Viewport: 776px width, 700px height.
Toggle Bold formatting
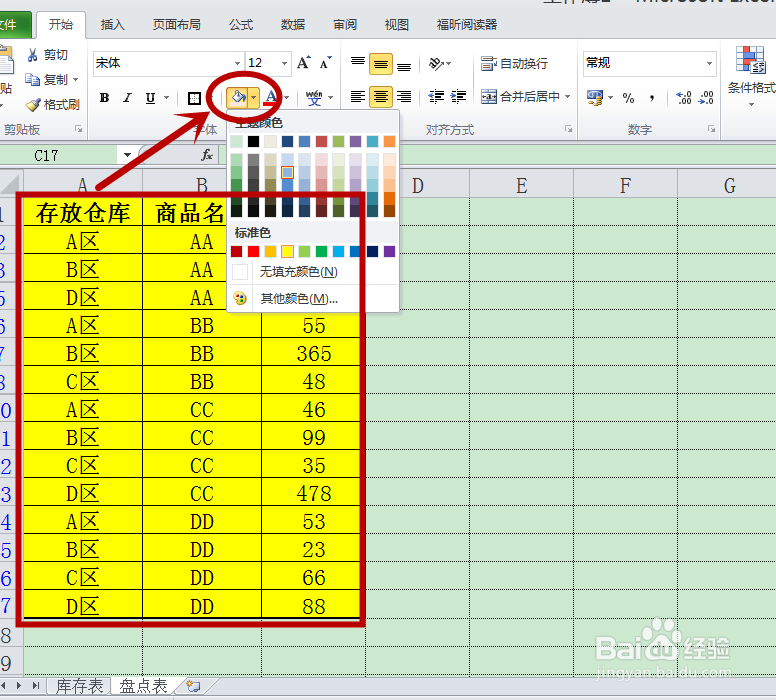[104, 98]
